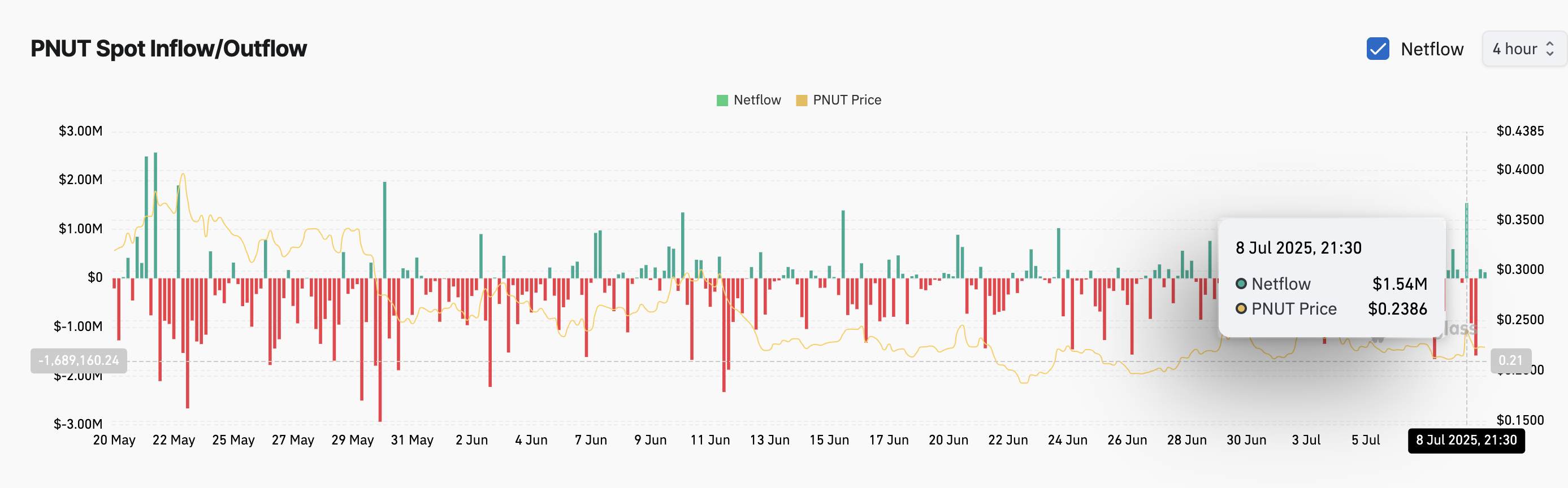Click the up-down arrows in interval selector
The width and height of the screenshot is (1568, 488).
[x=1550, y=49]
